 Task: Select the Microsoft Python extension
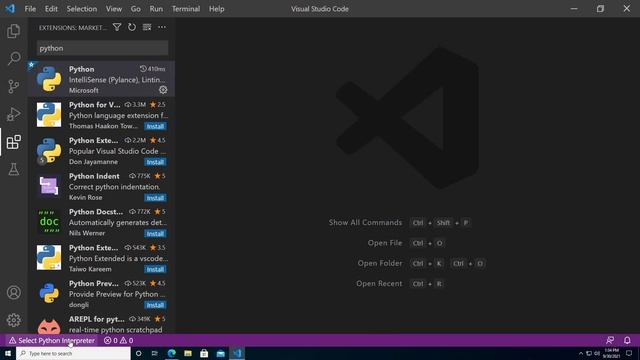pos(101,79)
